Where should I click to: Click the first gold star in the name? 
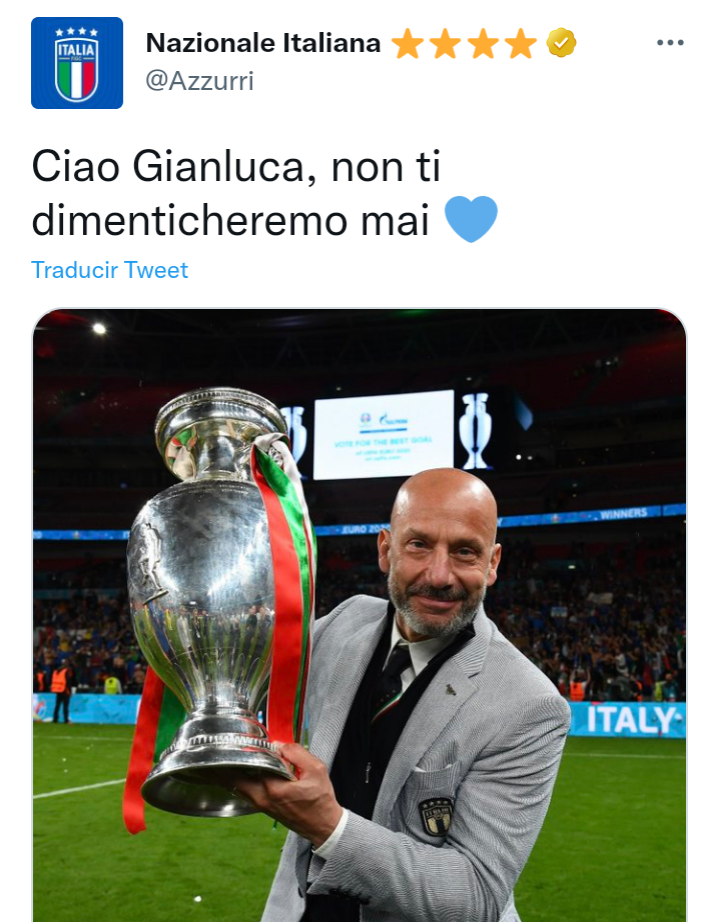pyautogui.click(x=407, y=44)
